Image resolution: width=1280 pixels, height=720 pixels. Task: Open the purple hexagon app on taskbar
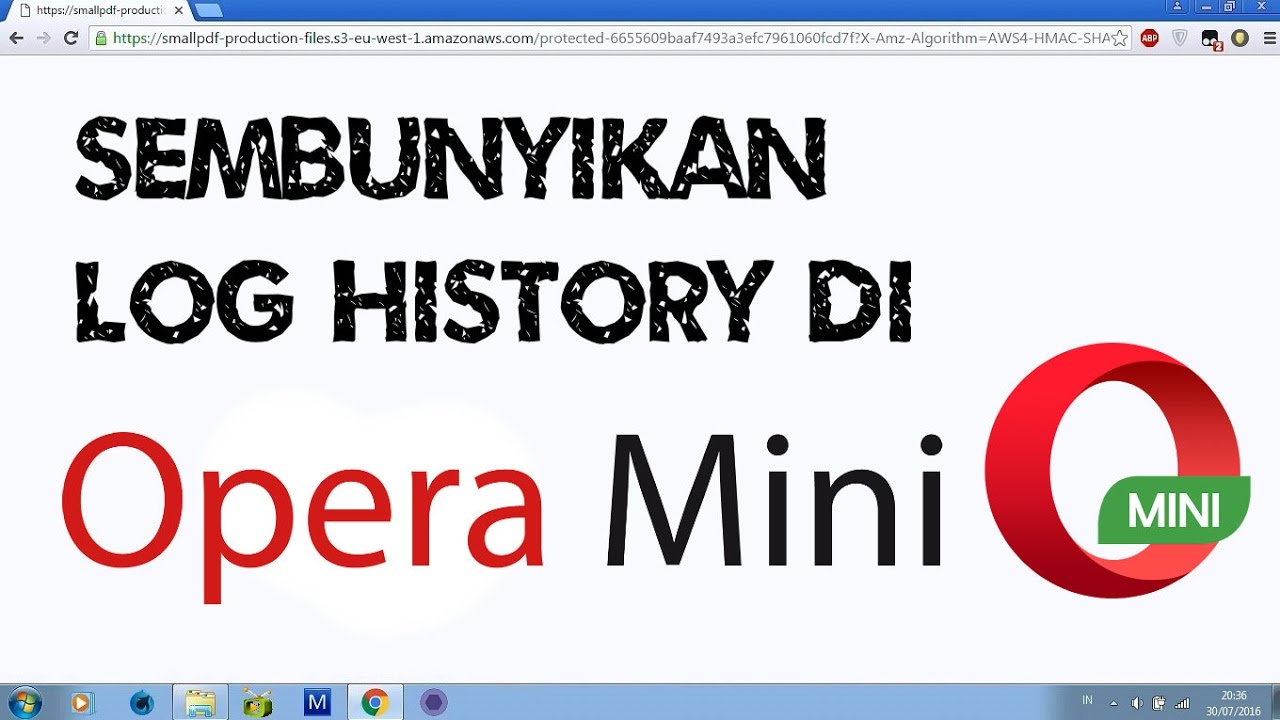click(433, 703)
